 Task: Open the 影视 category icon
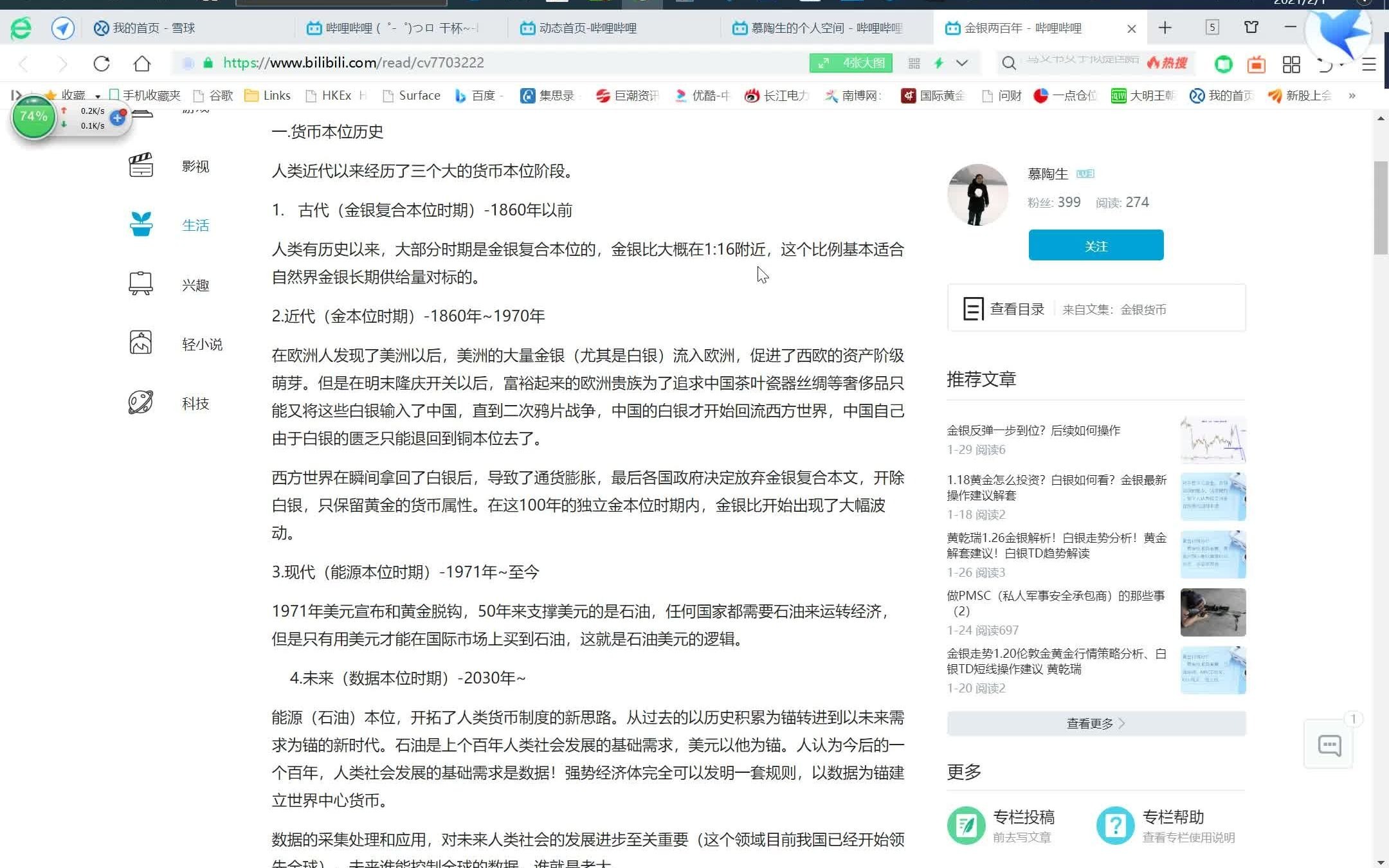coord(141,166)
